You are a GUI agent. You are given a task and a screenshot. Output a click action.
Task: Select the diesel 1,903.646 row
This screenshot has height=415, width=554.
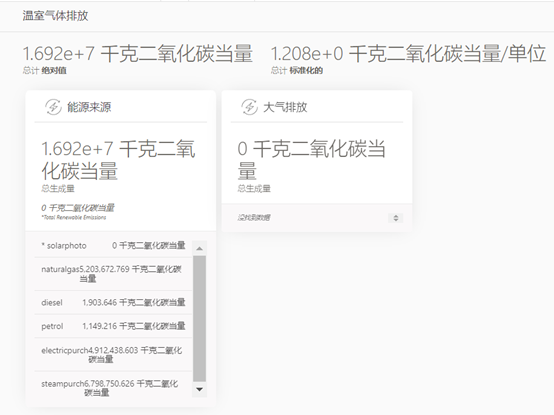[113, 302]
